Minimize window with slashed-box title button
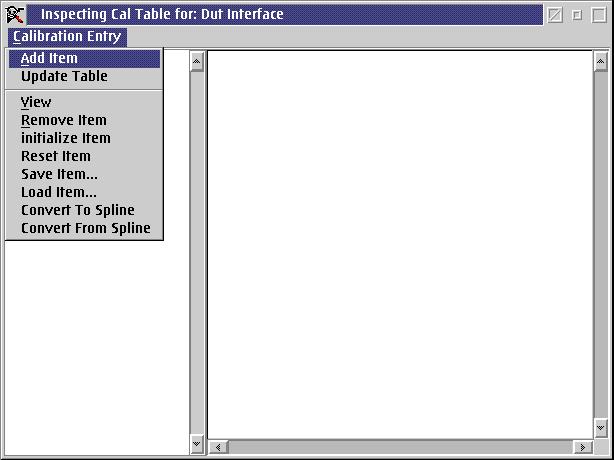This screenshot has width=614, height=460. click(554, 15)
